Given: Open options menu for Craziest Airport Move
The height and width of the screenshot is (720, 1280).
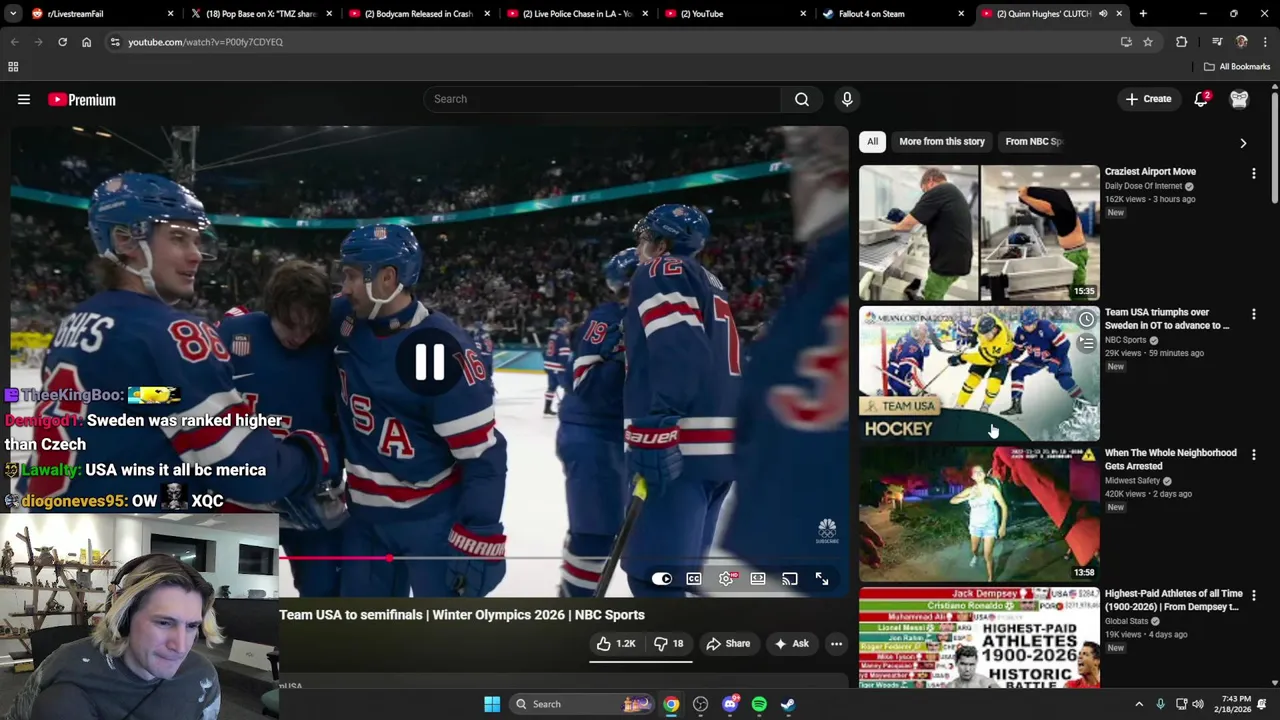Looking at the screenshot, I should 1254,173.
